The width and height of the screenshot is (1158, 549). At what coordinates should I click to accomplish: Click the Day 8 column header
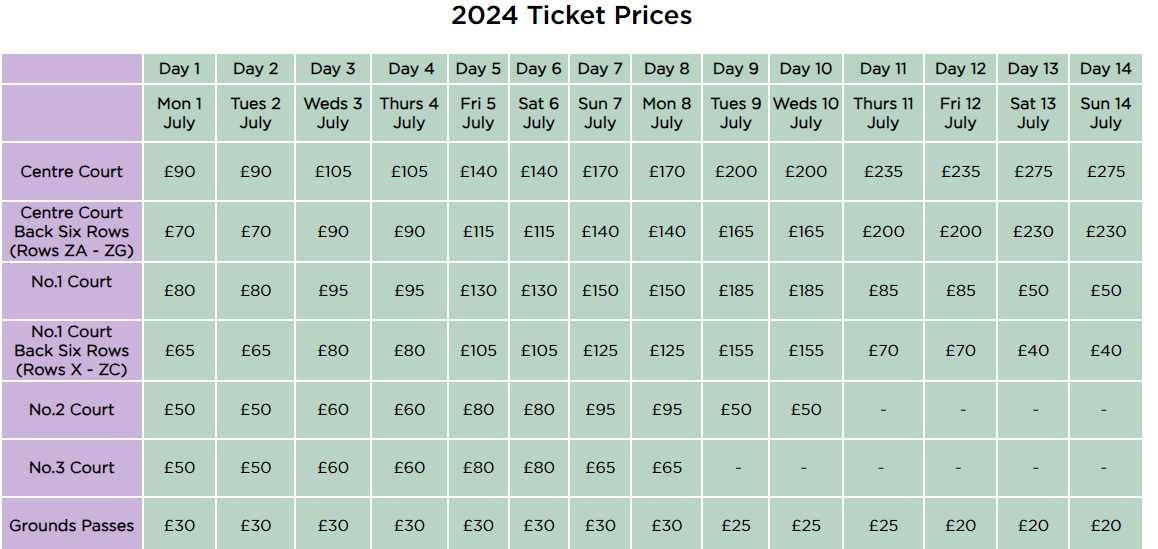click(x=666, y=69)
